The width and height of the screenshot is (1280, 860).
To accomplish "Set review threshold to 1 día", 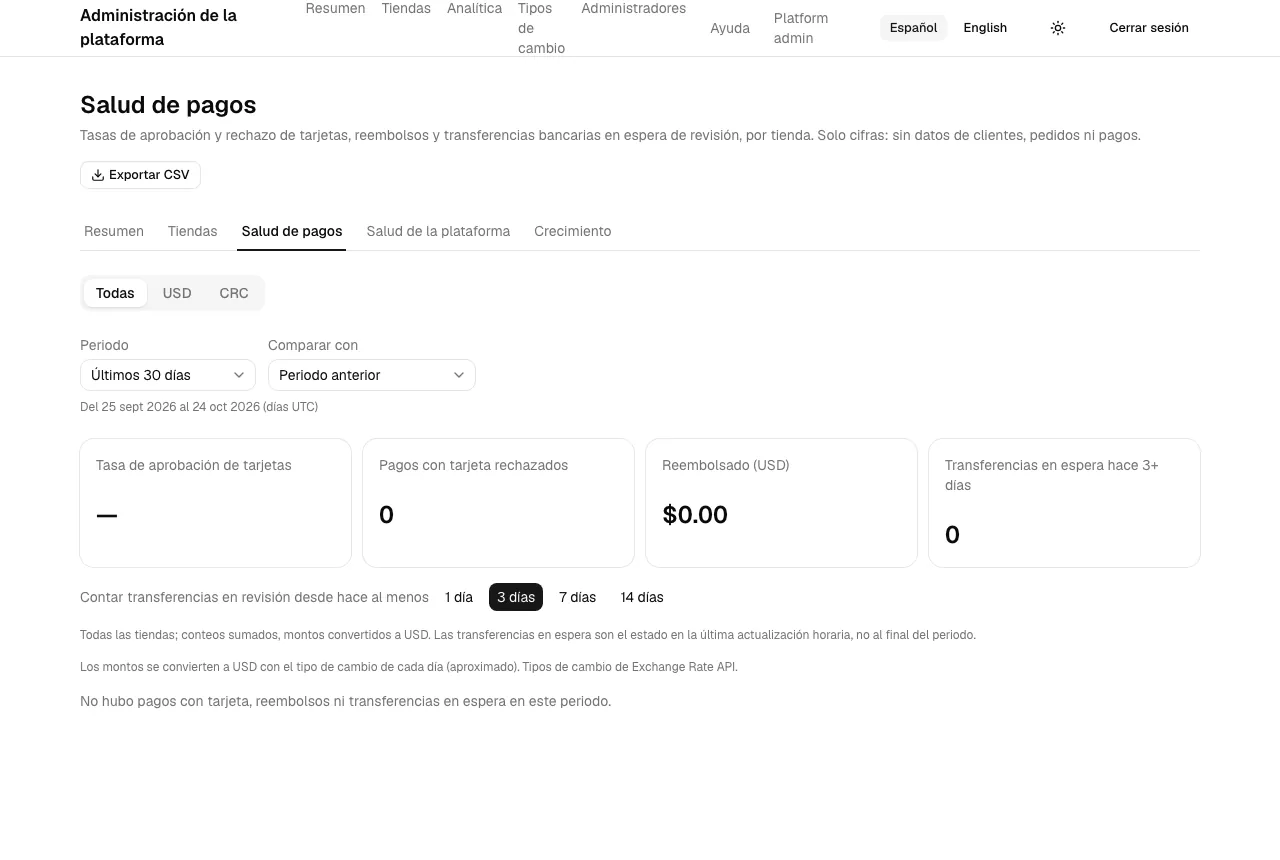I will (459, 597).
